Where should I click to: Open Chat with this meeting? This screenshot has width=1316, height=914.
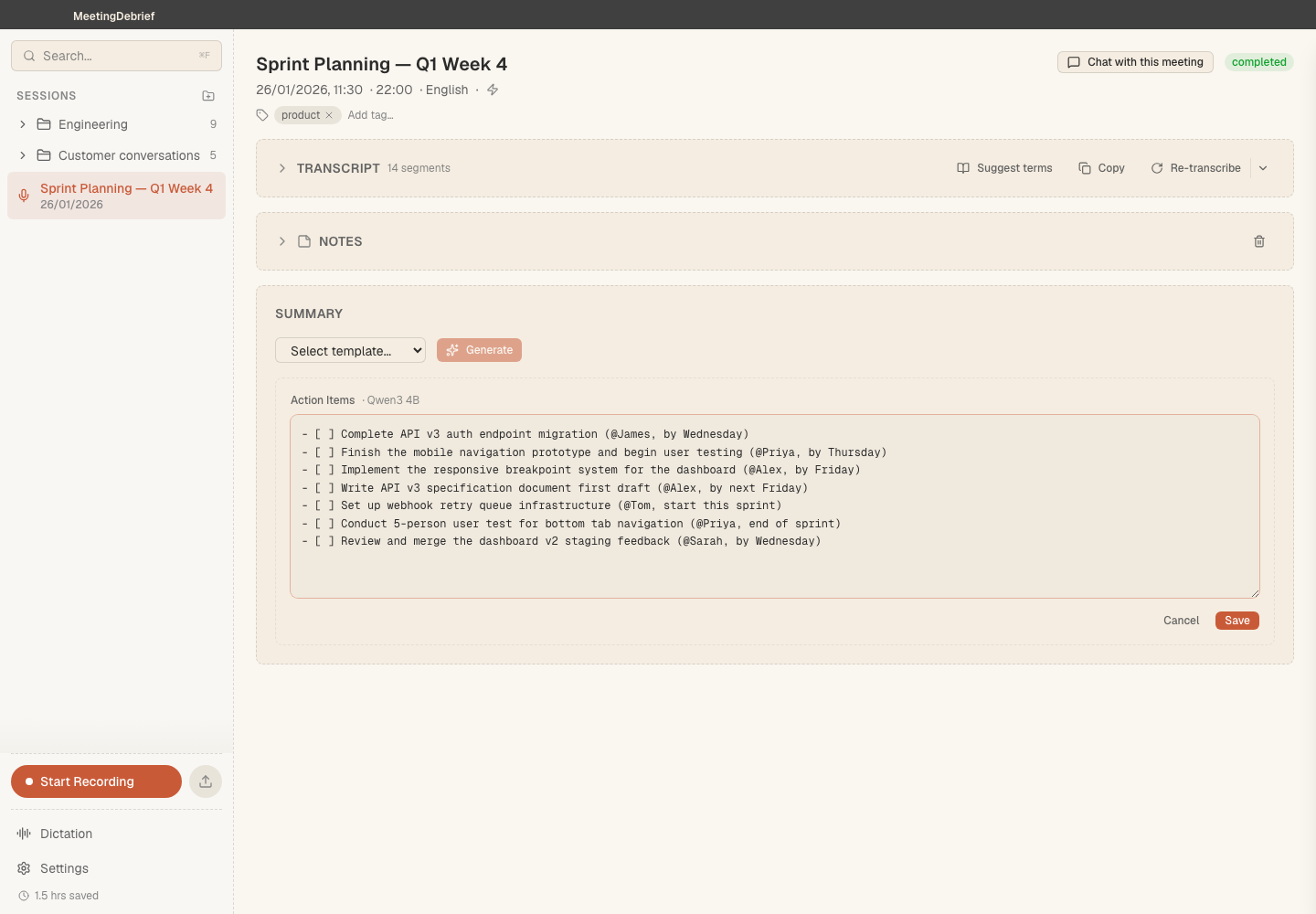[1135, 62]
